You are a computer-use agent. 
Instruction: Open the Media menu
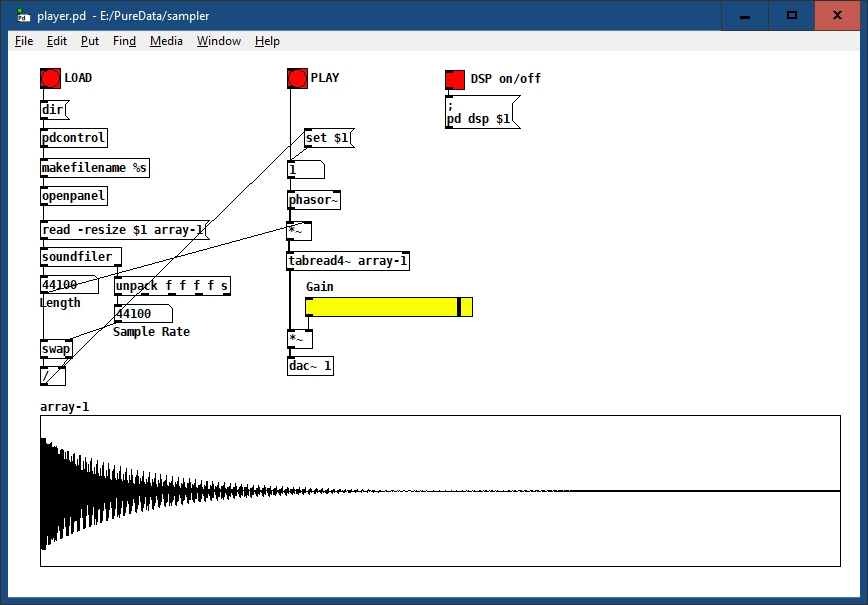(x=166, y=41)
